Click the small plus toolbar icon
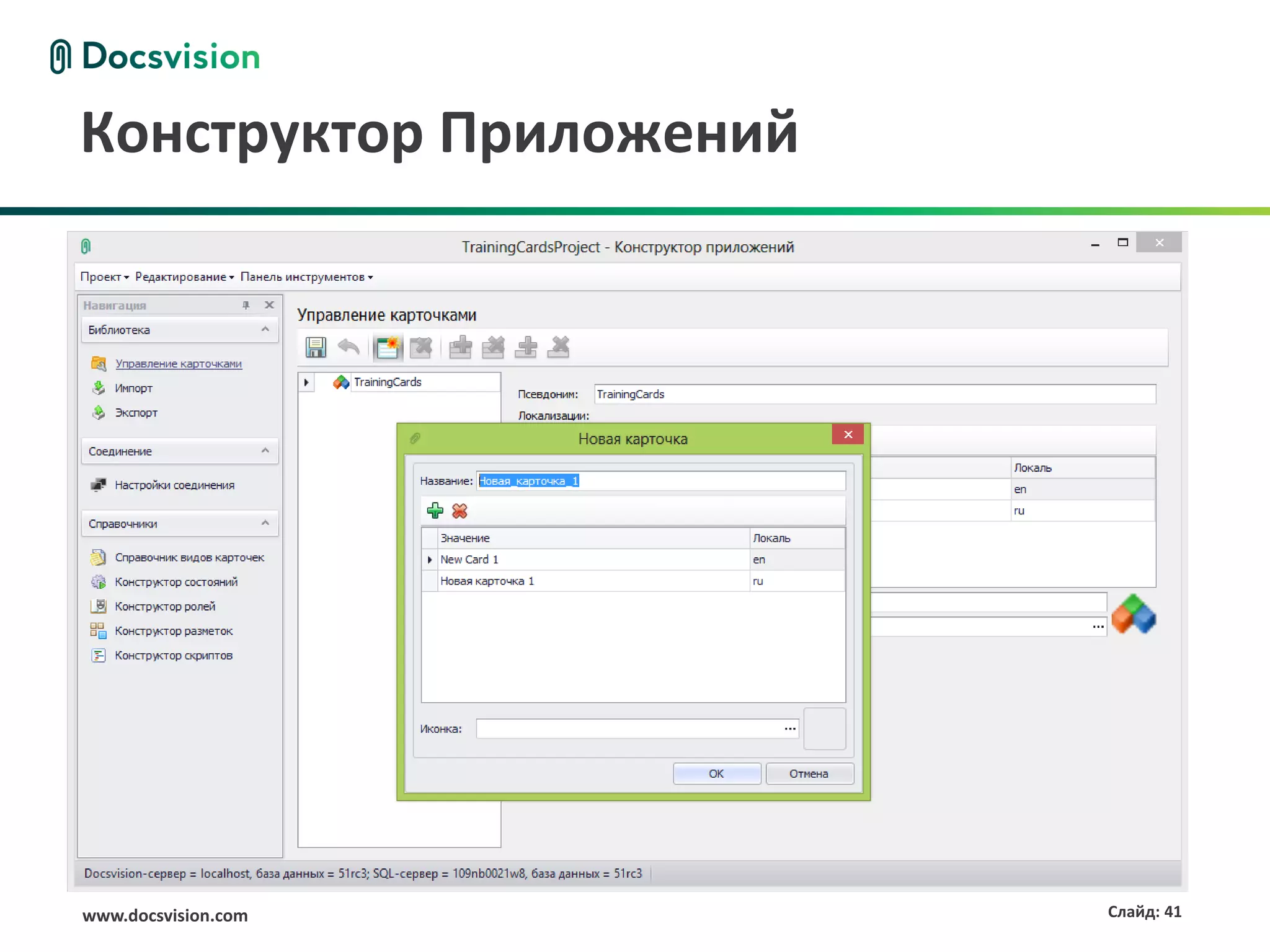The image size is (1270, 952). coord(526,348)
